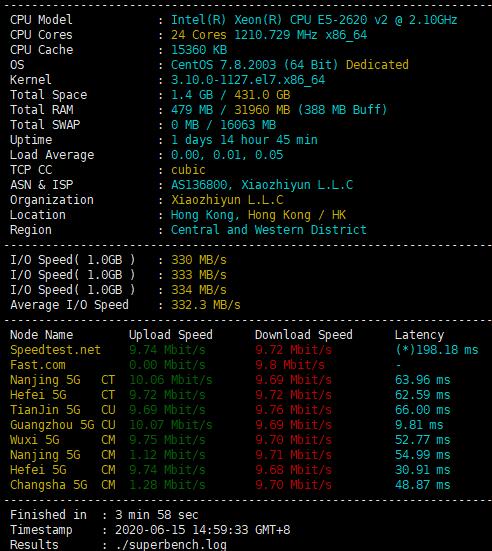This screenshot has width=492, height=551.
Task: Click the Latency column header
Action: pos(419,335)
